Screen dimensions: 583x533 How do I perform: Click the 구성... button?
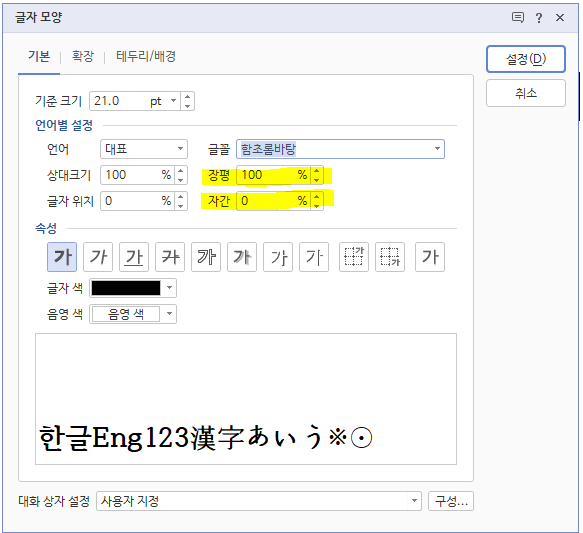click(x=451, y=501)
